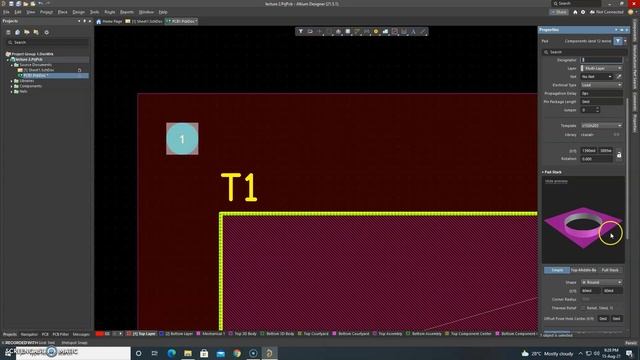This screenshot has height=360, width=640.
Task: Click the Mechanical 1 layer color swatch
Action: pyautogui.click(x=198, y=333)
